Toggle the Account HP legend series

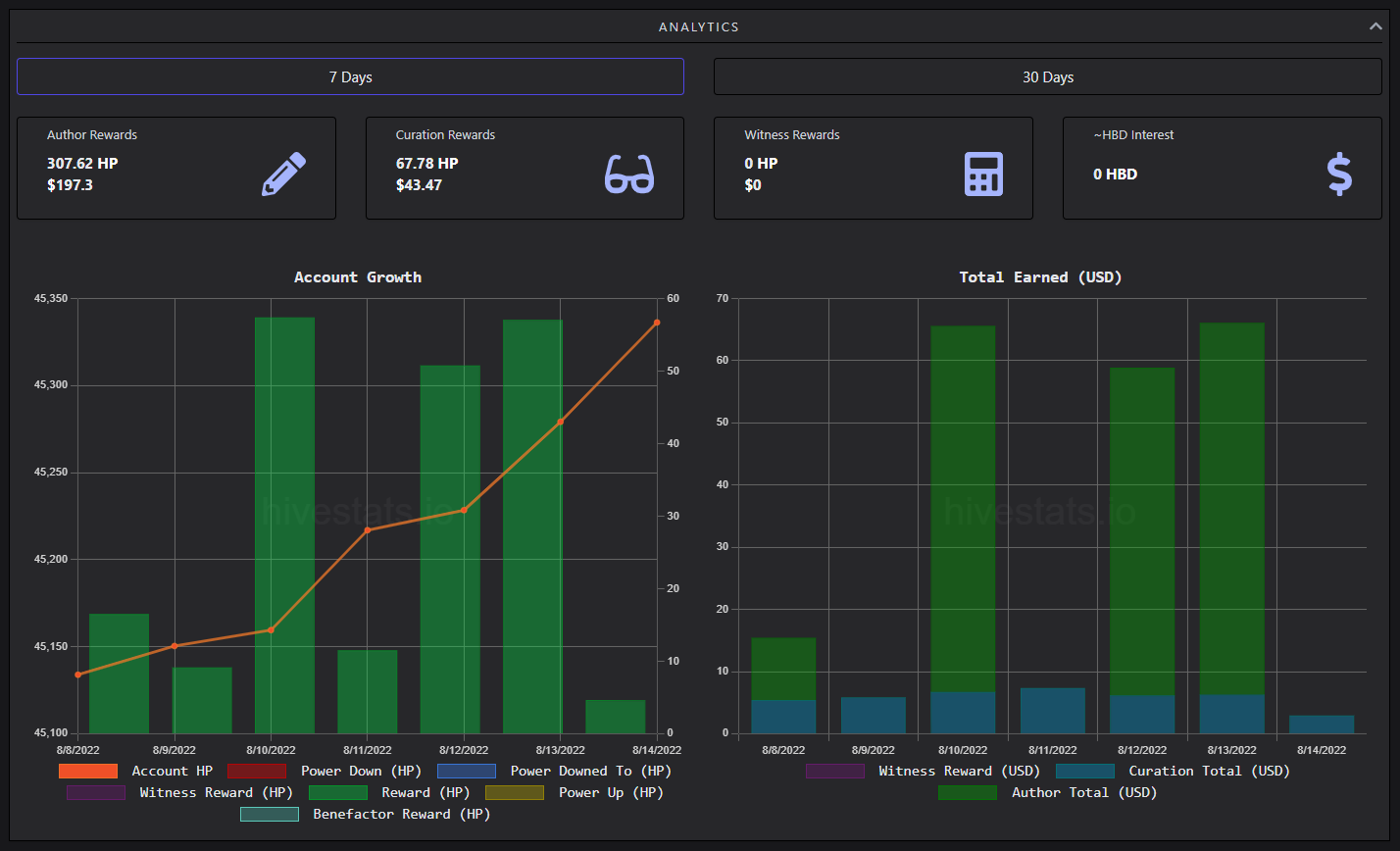coord(135,772)
